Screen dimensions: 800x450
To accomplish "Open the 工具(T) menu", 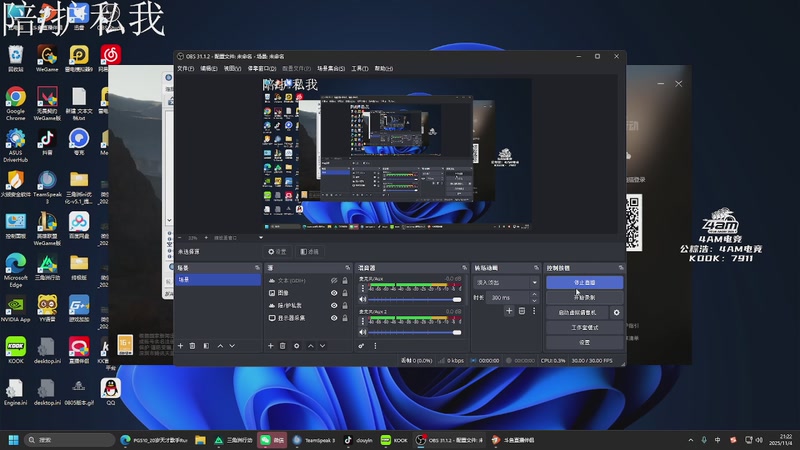I will [x=360, y=69].
